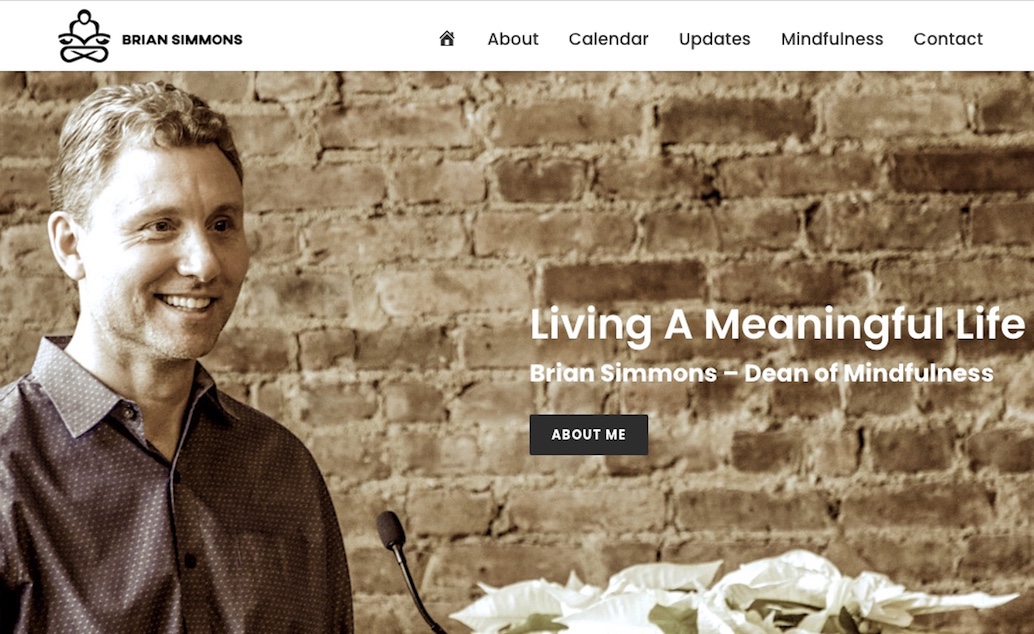Go to the Calendar page

[x=609, y=39]
